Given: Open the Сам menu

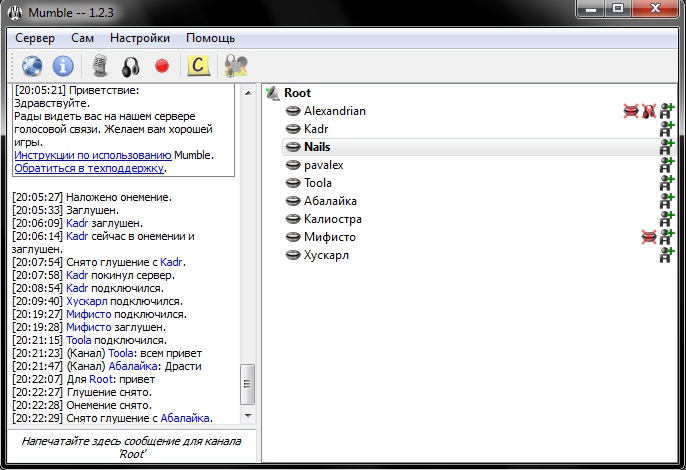Looking at the screenshot, I should pyautogui.click(x=83, y=38).
